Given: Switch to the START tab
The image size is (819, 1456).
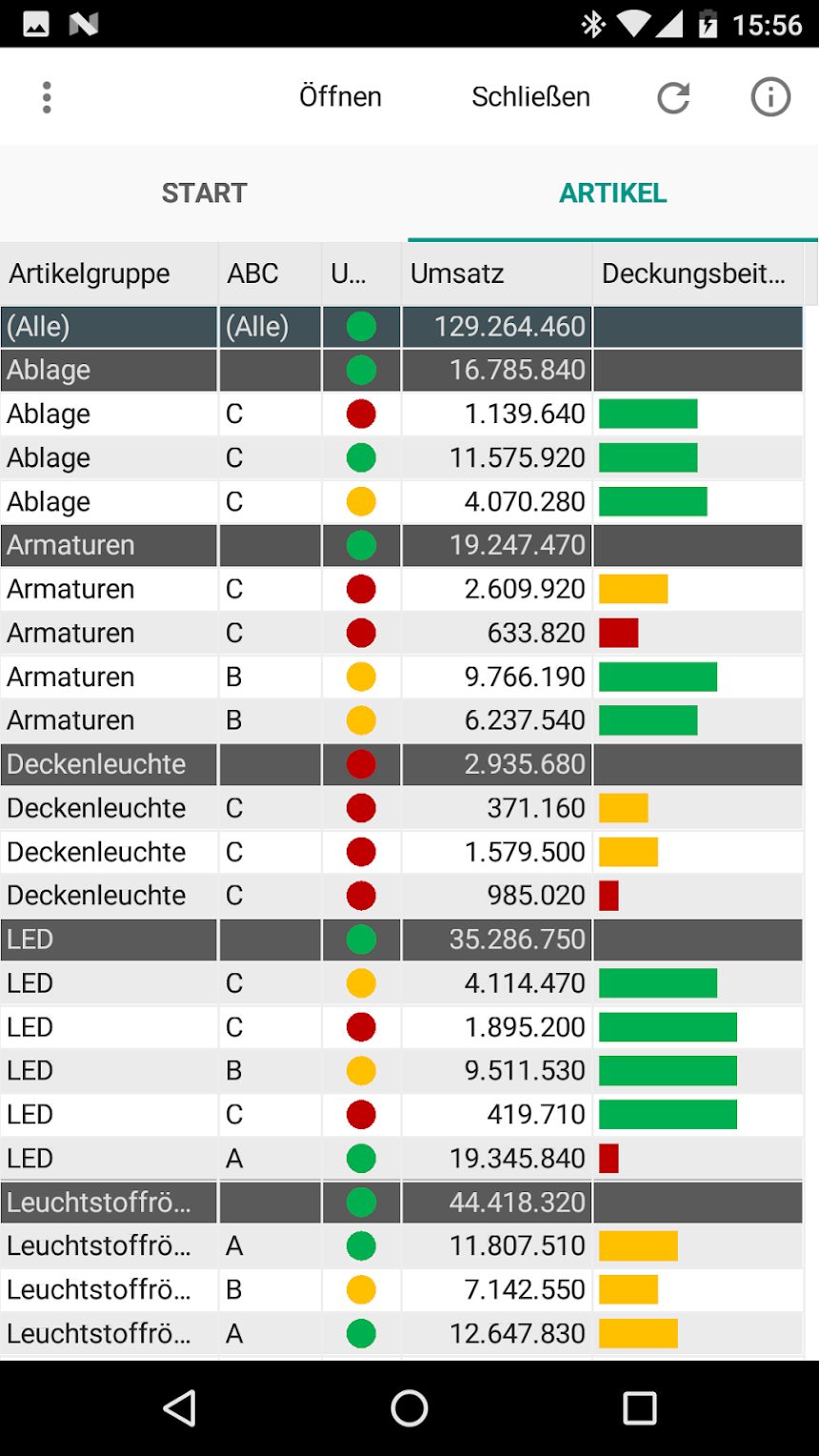Looking at the screenshot, I should click(x=204, y=192).
